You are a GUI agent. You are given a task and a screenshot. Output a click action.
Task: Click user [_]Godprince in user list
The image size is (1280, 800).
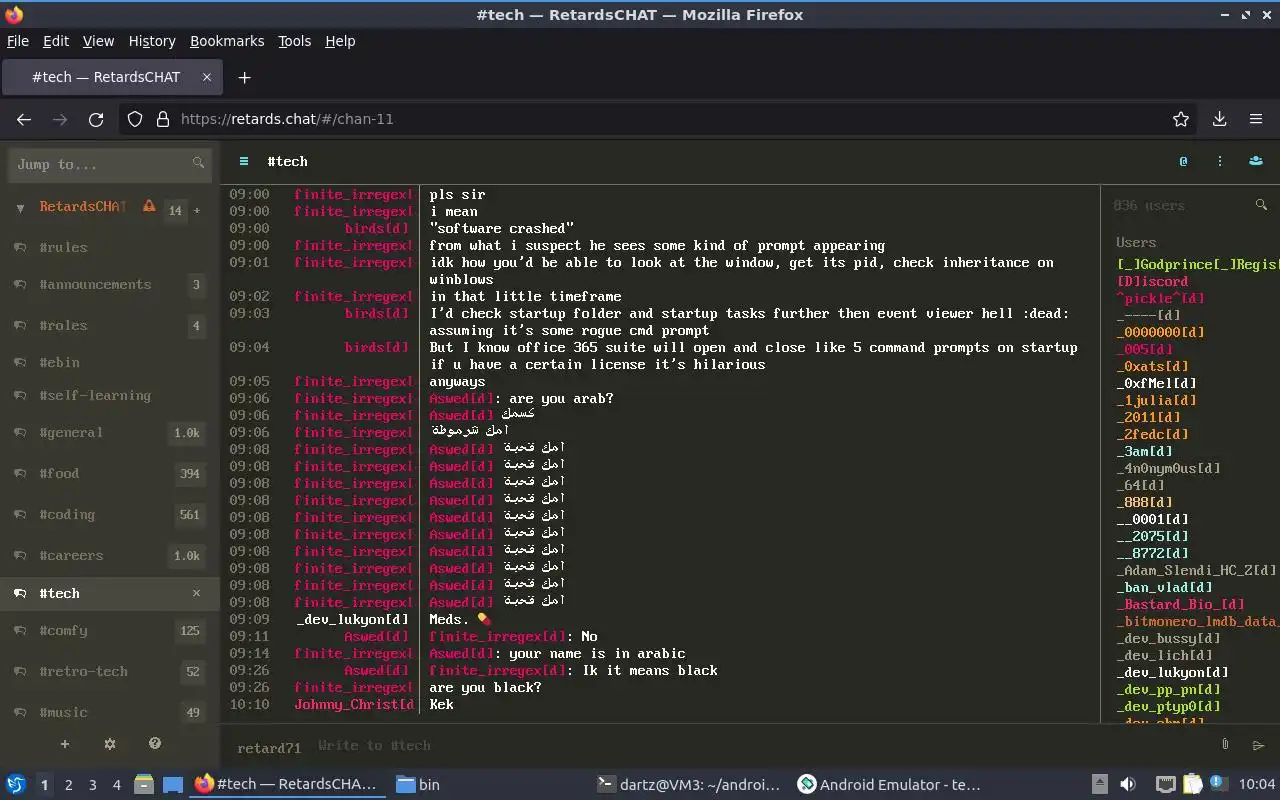point(1197,264)
